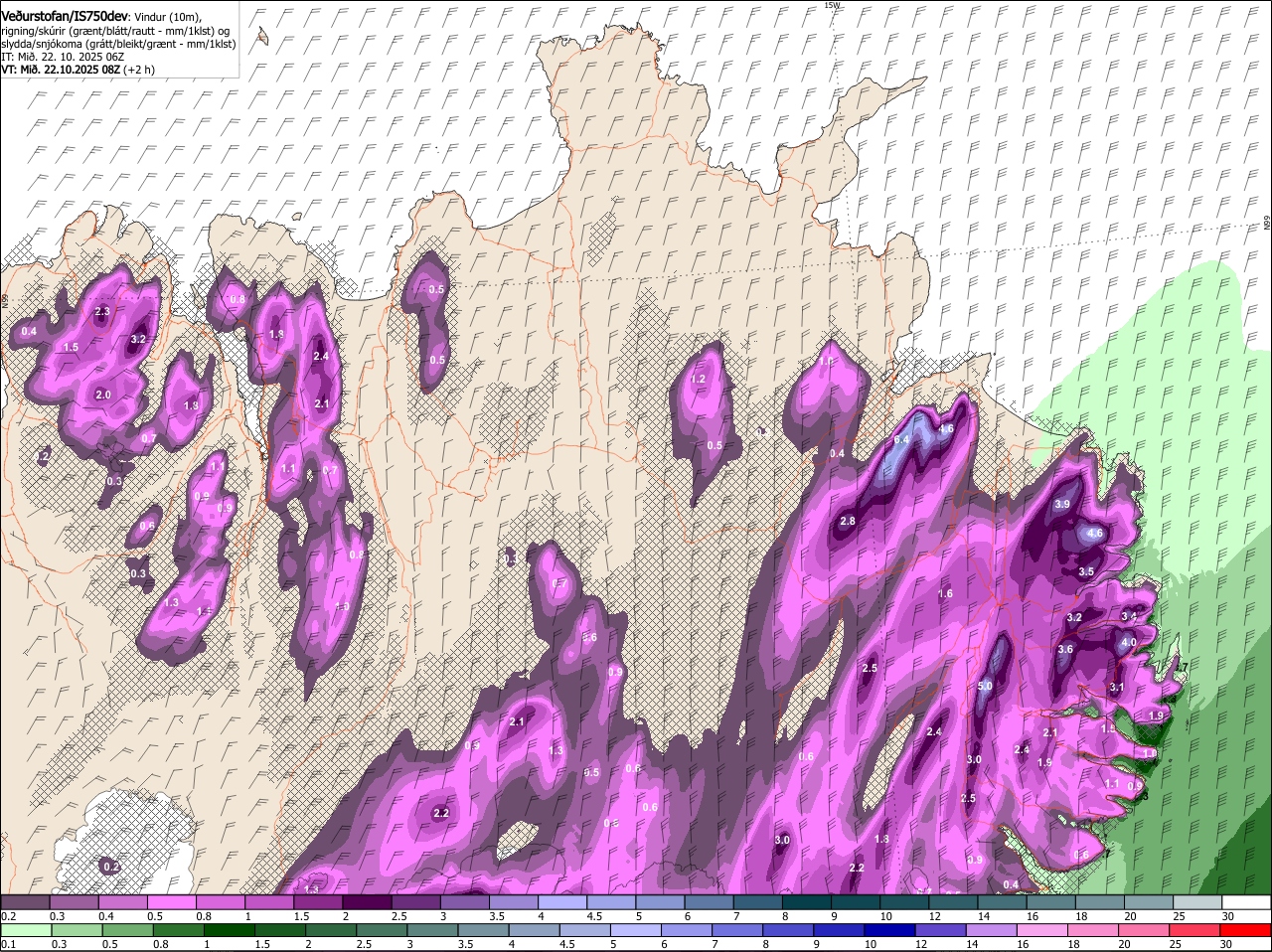Click the 3.9 precipitation value on the map
1272x952 pixels.
[x=1061, y=505]
